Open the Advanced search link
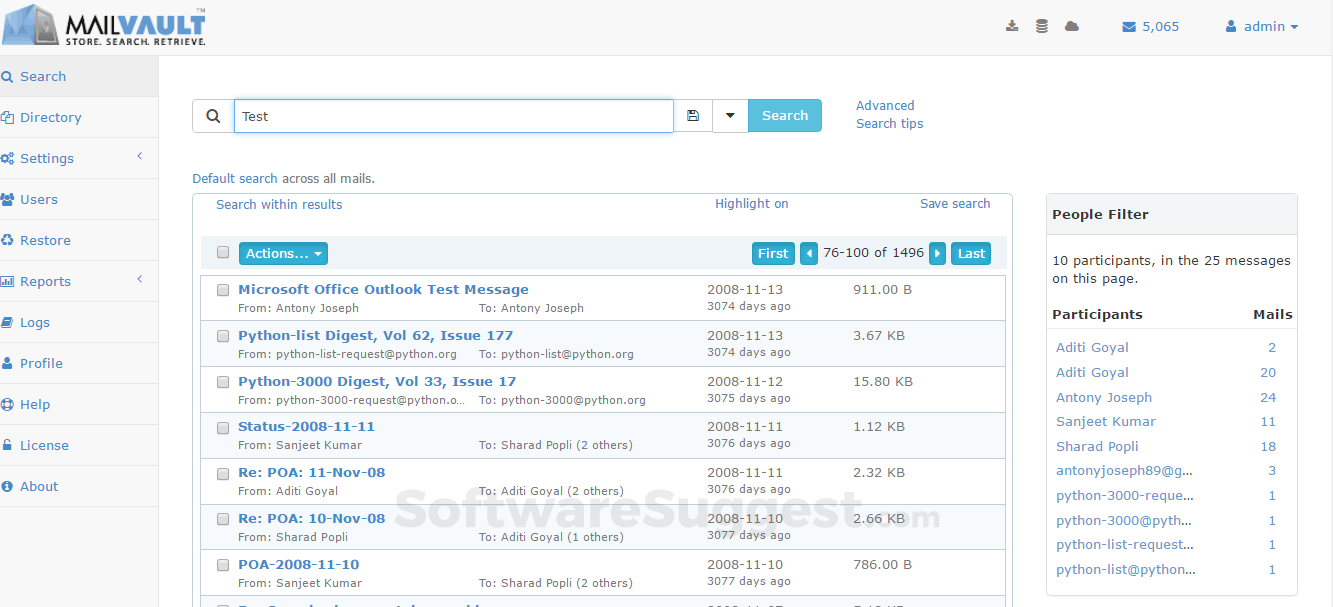Image resolution: width=1333 pixels, height=607 pixels. 885,105
